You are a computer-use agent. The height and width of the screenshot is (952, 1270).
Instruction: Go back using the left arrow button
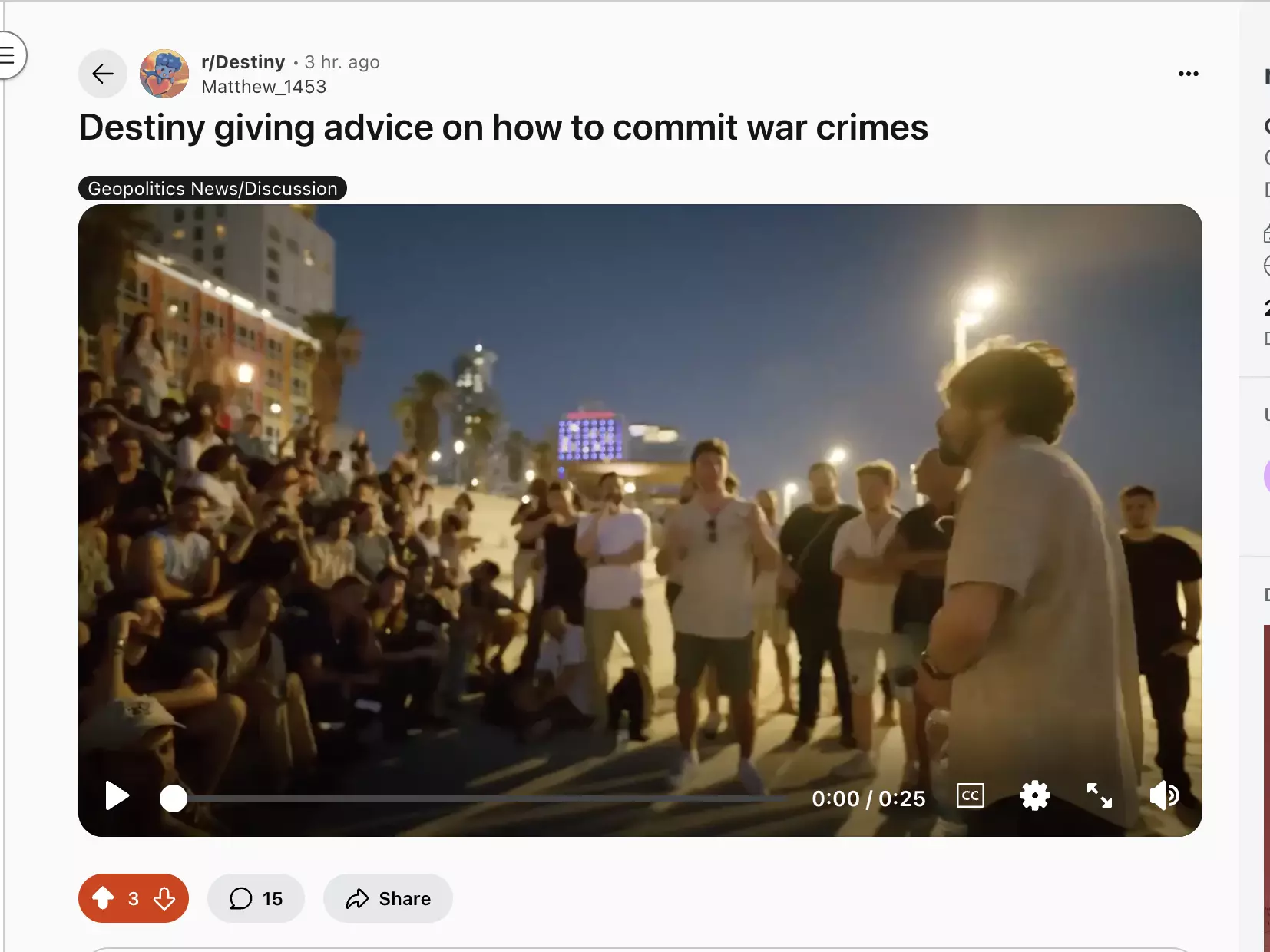(x=103, y=74)
